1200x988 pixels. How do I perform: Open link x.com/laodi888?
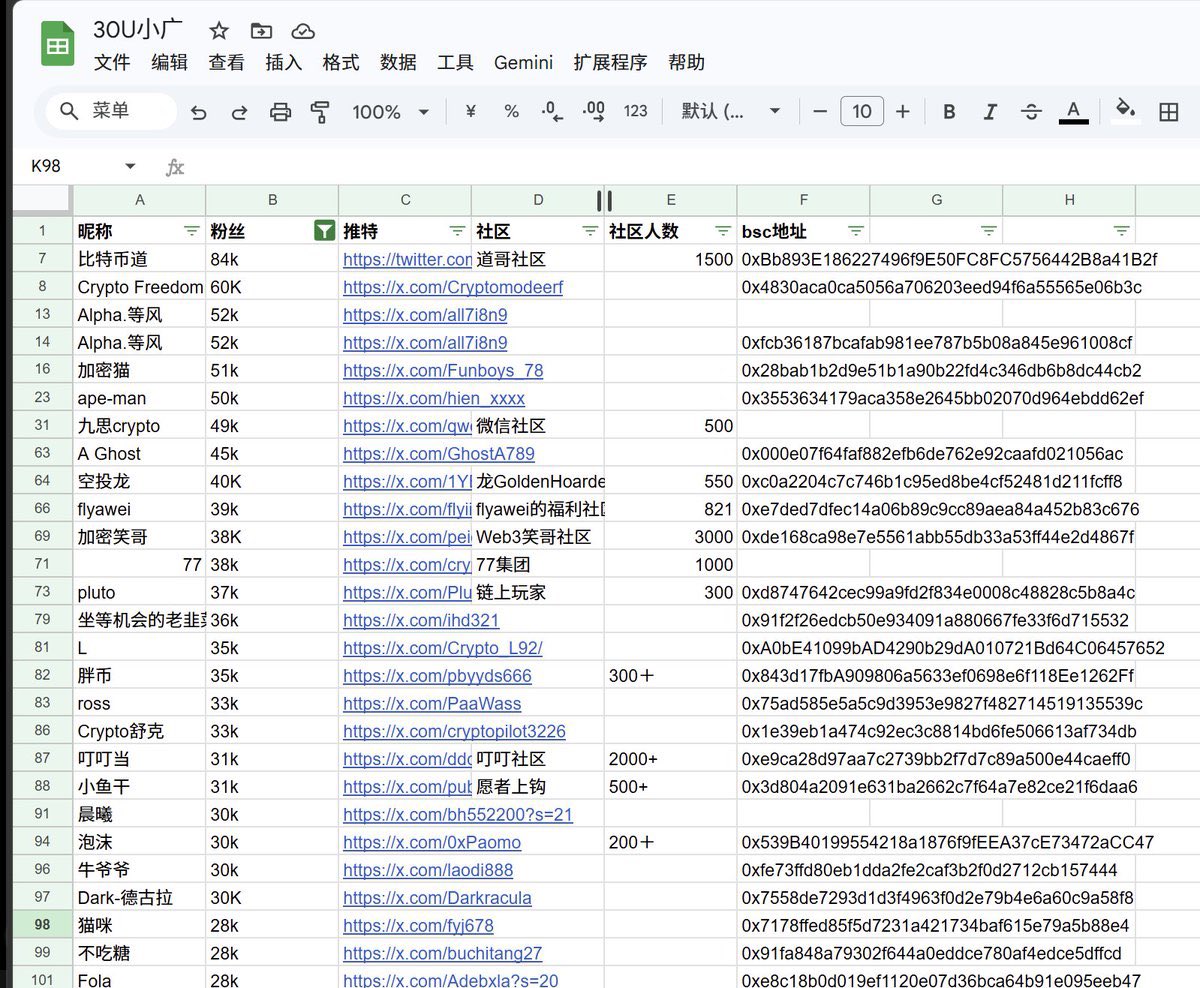[x=428, y=870]
